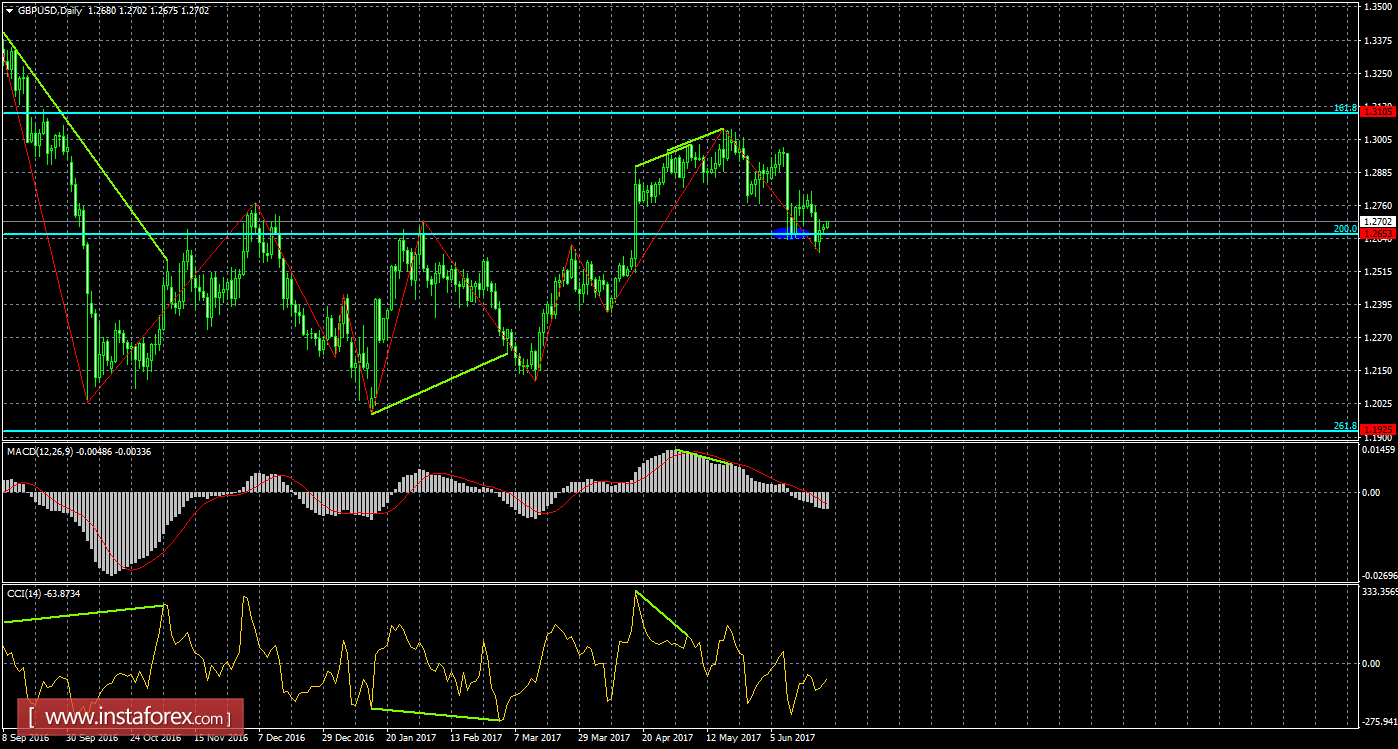Select the white 1.2702 current price tag
The image size is (1398, 749).
tap(1377, 221)
